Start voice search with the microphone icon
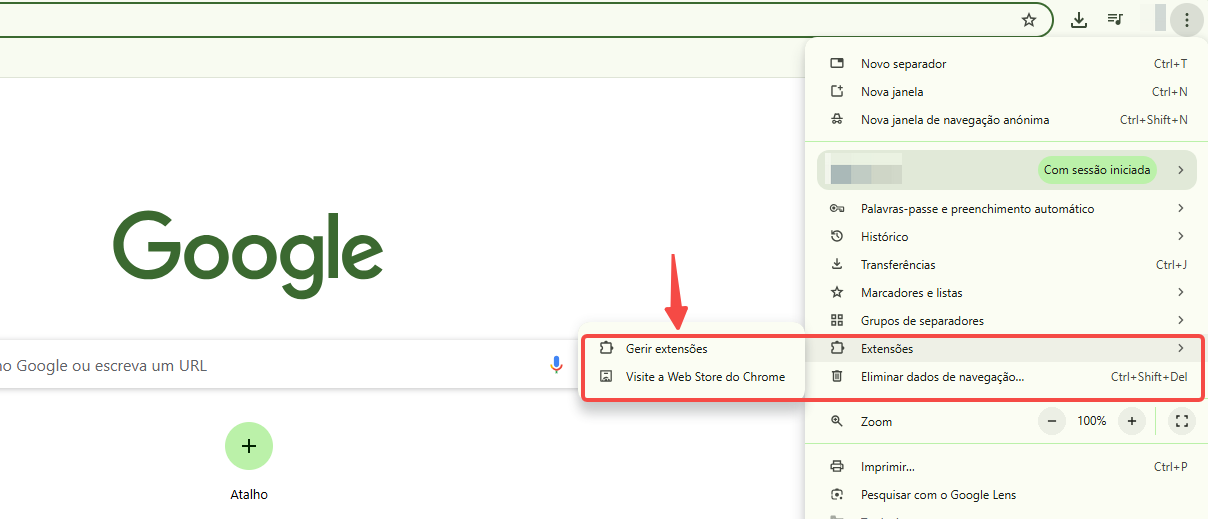Screen dimensions: 1208x519 pos(557,365)
